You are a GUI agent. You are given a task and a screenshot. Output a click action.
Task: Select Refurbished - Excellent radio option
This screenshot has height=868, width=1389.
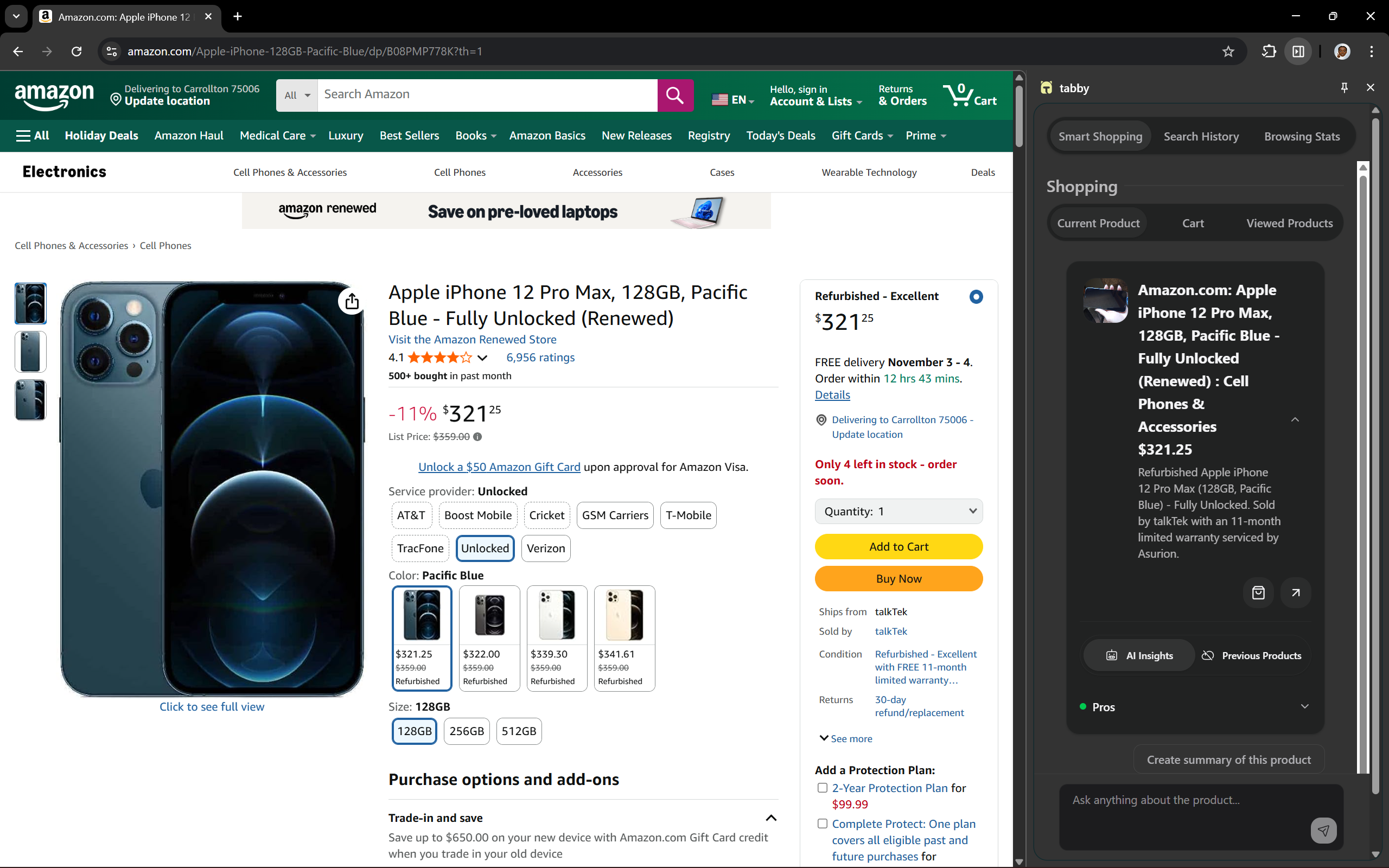pos(976,296)
